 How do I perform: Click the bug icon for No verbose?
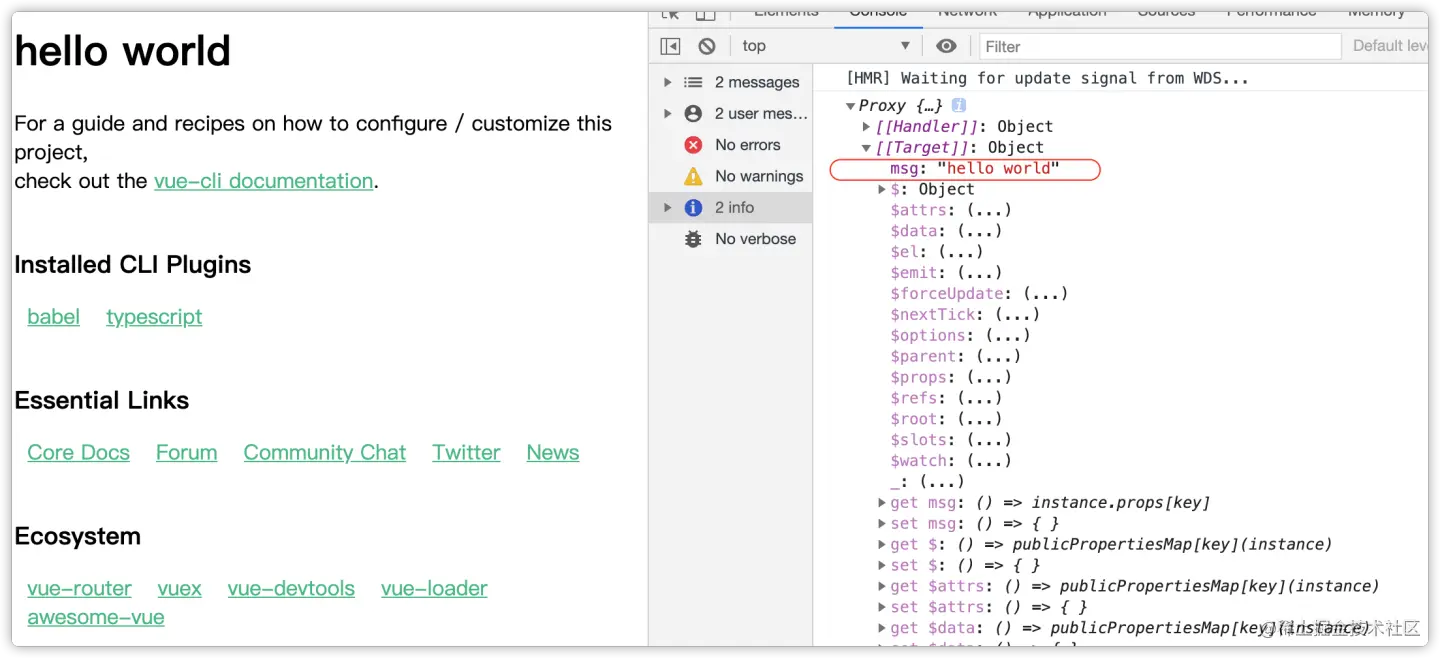tap(693, 239)
